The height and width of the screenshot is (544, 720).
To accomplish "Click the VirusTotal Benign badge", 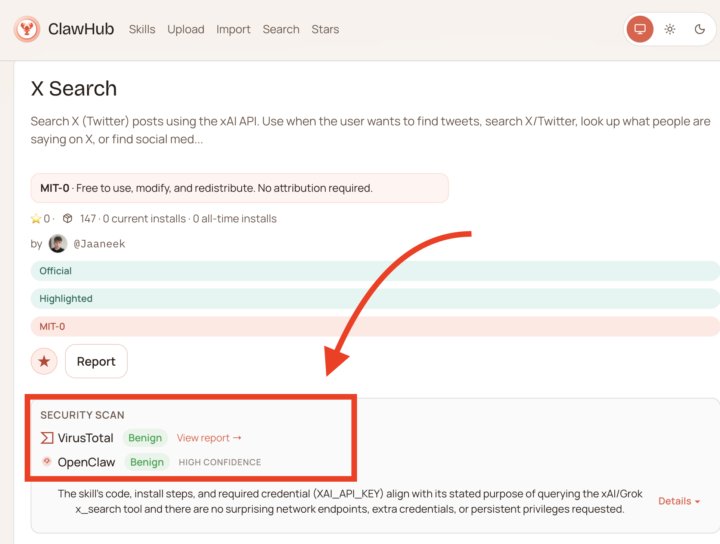I will 145,438.
